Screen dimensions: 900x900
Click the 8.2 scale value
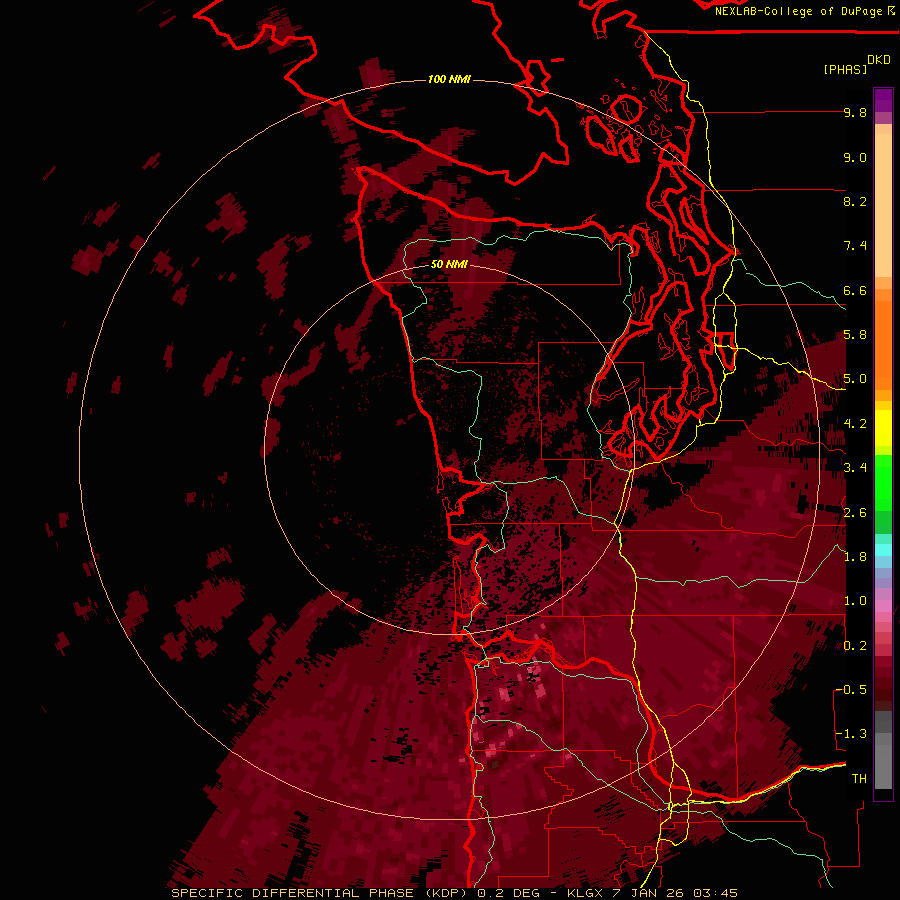coord(855,201)
